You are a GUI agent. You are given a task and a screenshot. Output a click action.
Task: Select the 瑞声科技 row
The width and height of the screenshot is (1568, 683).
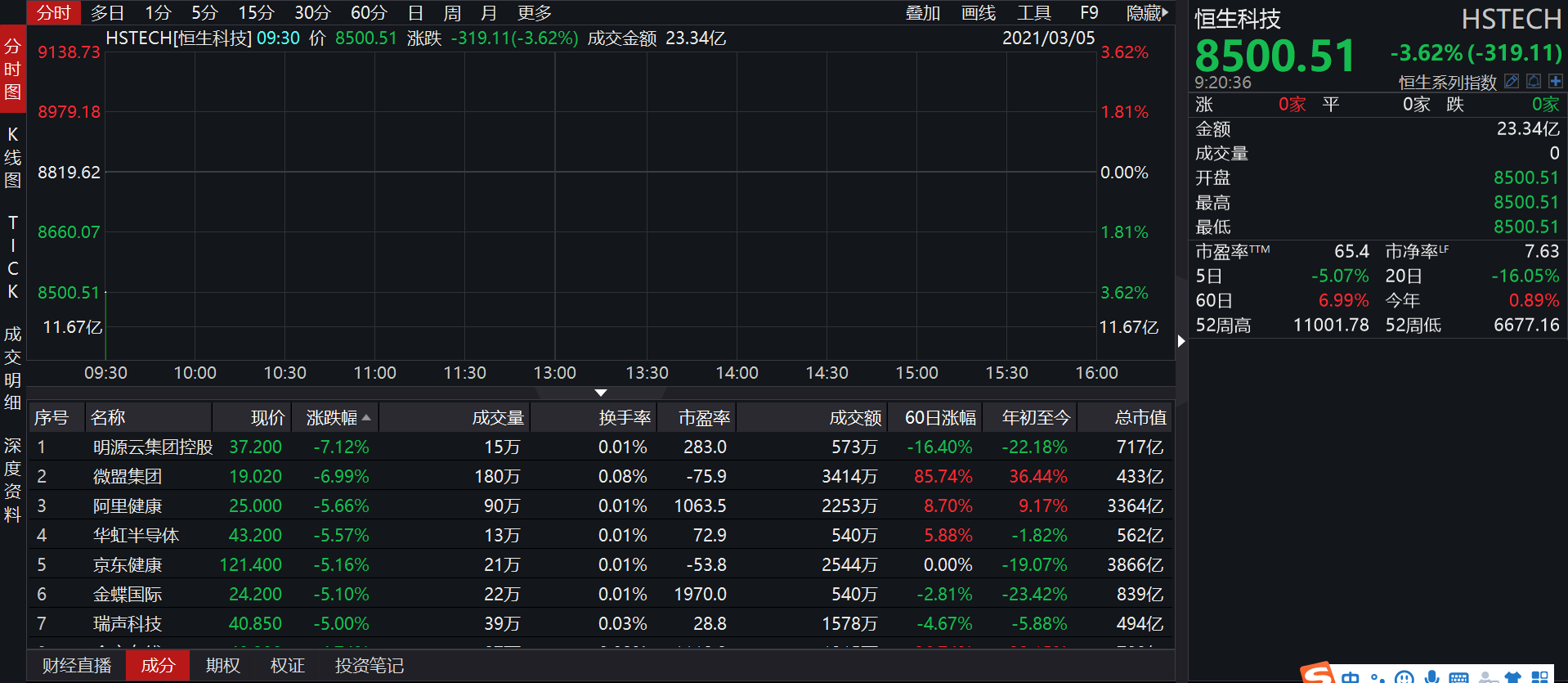(601, 624)
